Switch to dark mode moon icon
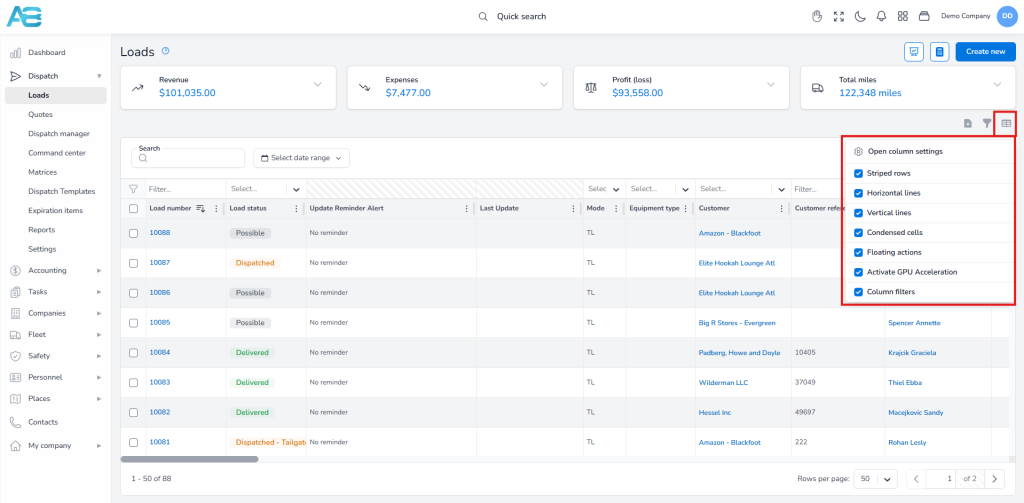The image size is (1024, 503). coord(860,16)
